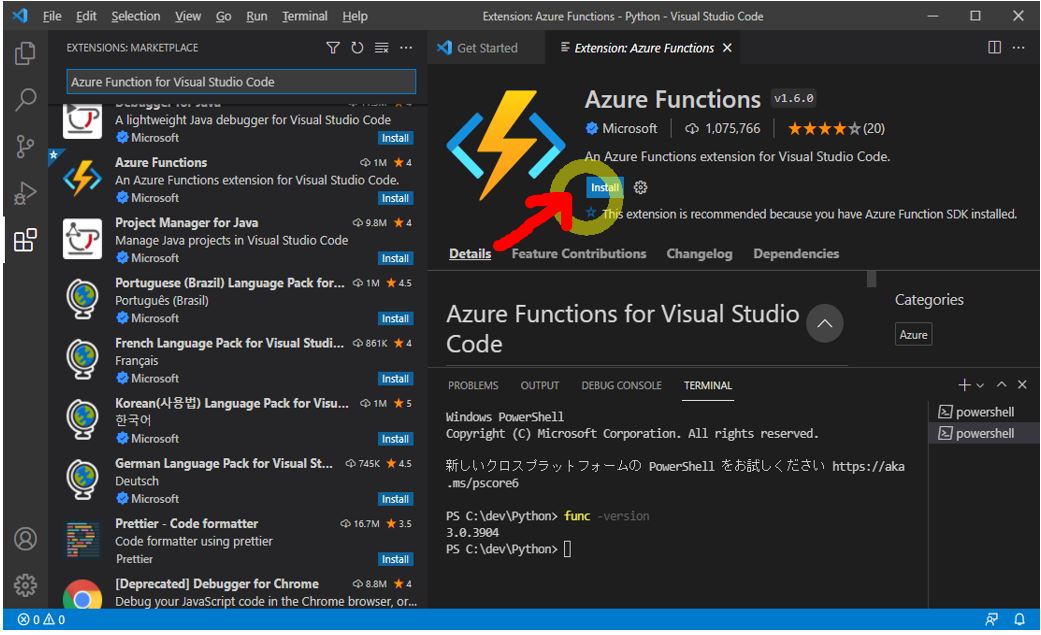
Task: Open the Manage gear in activity bar
Action: [25, 585]
